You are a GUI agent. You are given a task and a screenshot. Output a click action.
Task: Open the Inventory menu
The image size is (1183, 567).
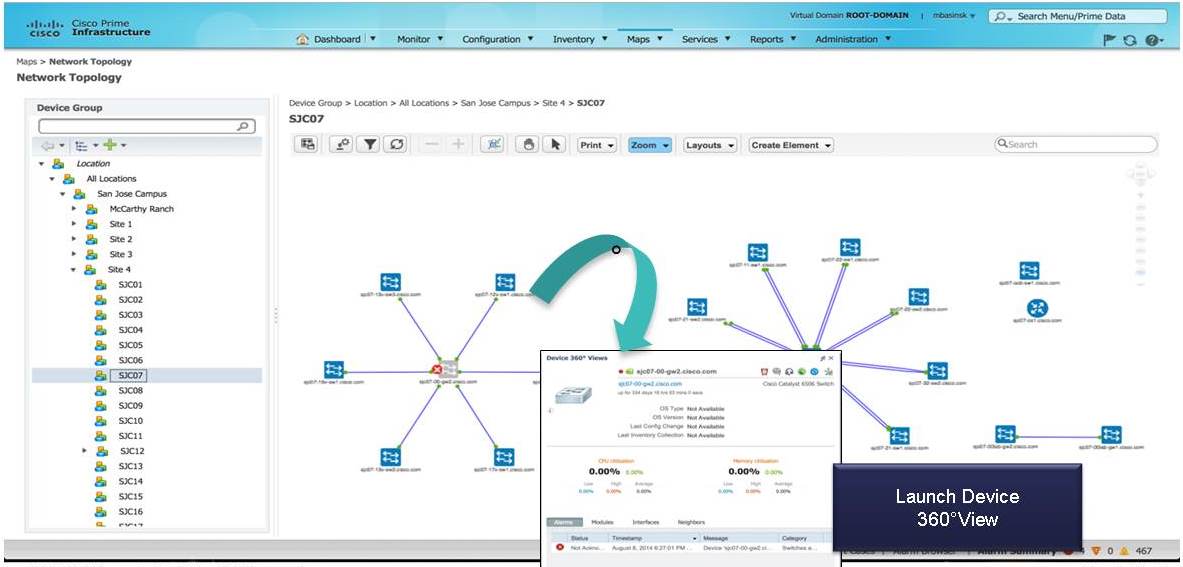(x=580, y=39)
